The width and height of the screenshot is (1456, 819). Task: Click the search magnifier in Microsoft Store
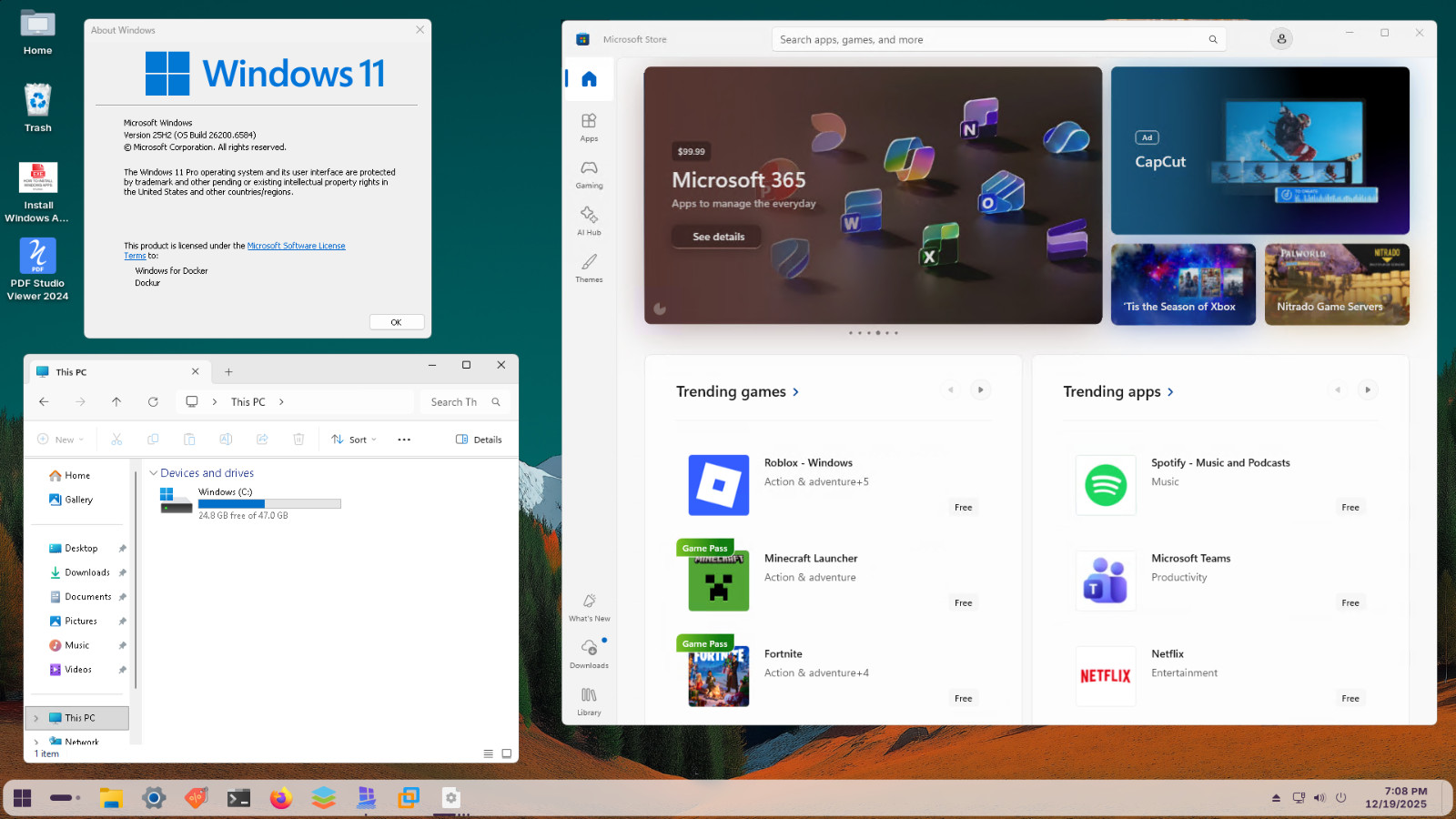click(x=1212, y=39)
